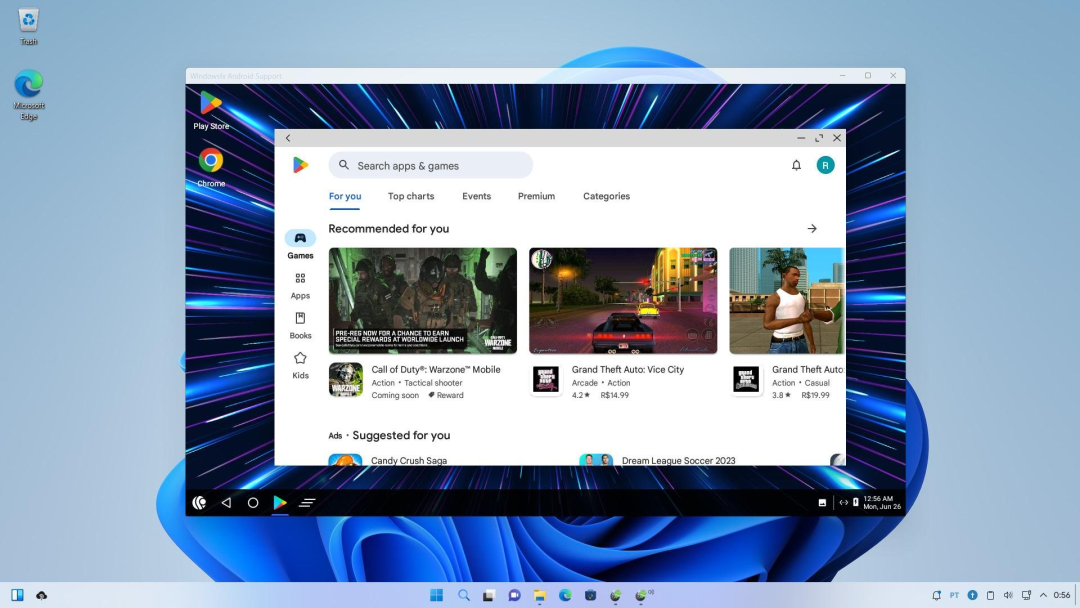Click the arrow beside Recommended for you
Screen dimensions: 1080x608
pos(812,228)
